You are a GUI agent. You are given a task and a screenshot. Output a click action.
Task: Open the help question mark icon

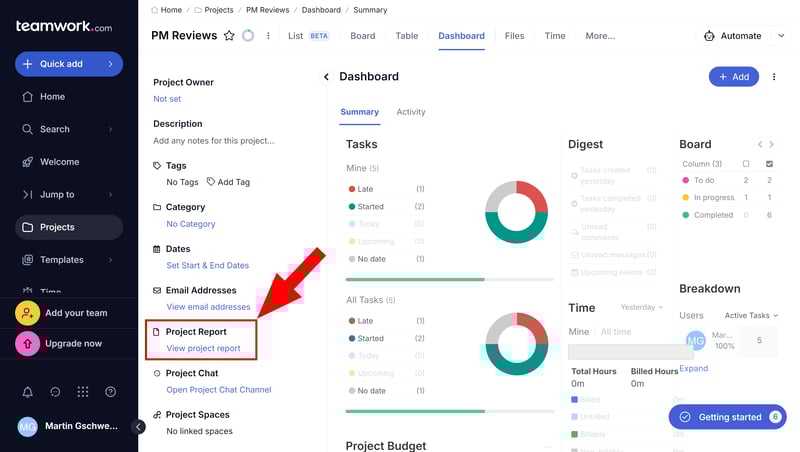click(x=110, y=392)
